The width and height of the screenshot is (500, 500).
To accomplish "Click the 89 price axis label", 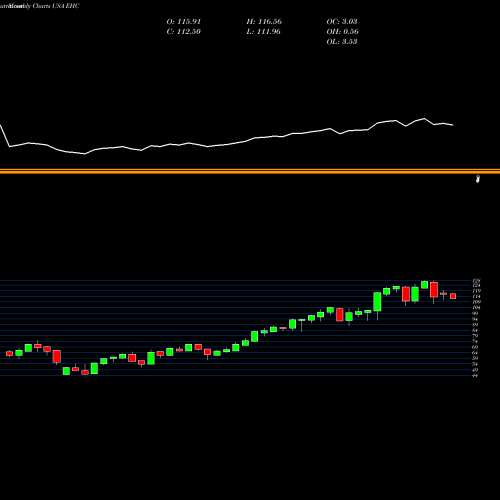I will (476, 325).
